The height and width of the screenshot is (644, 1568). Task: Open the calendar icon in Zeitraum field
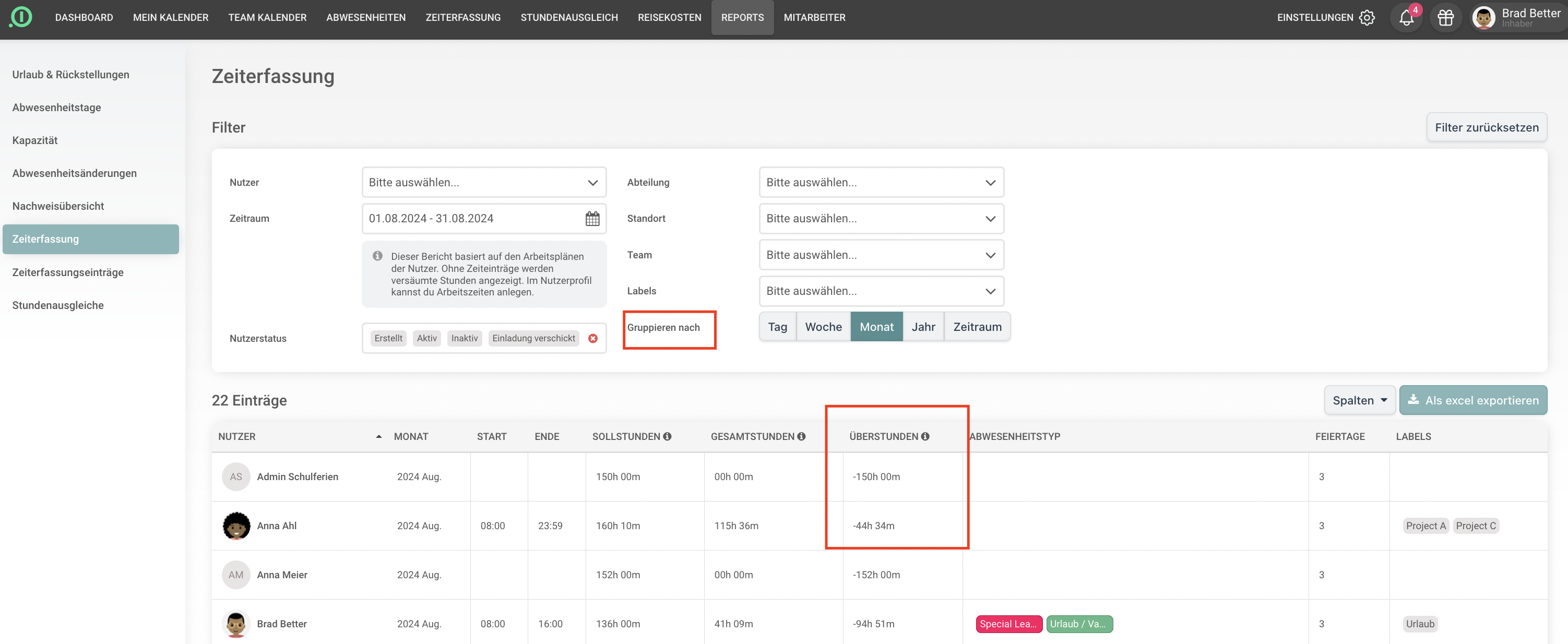592,219
